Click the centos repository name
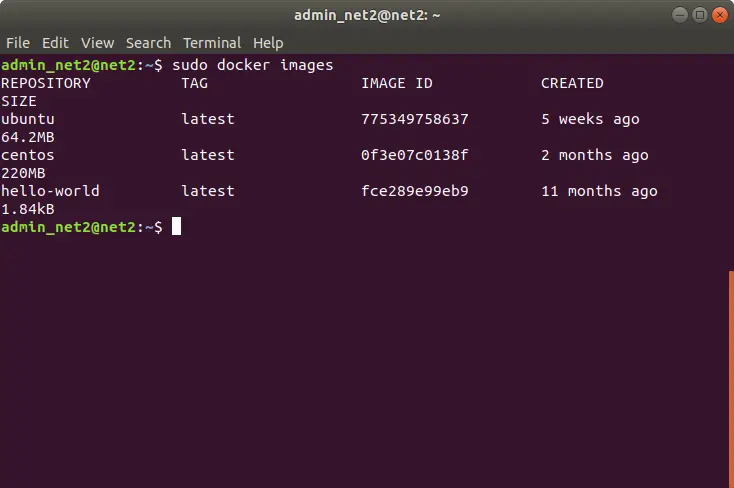 (28, 155)
